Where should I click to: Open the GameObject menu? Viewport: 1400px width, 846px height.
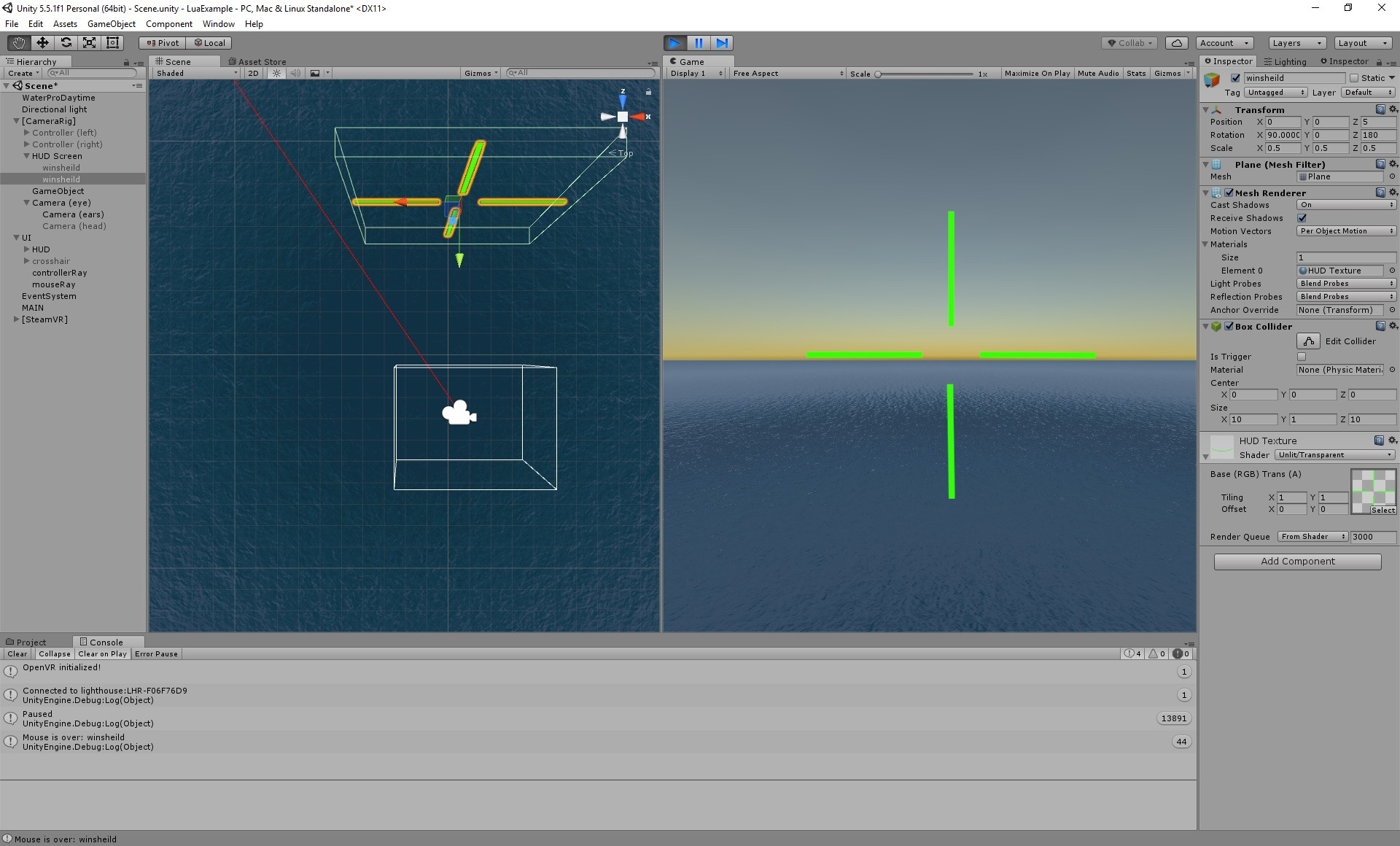tap(111, 24)
